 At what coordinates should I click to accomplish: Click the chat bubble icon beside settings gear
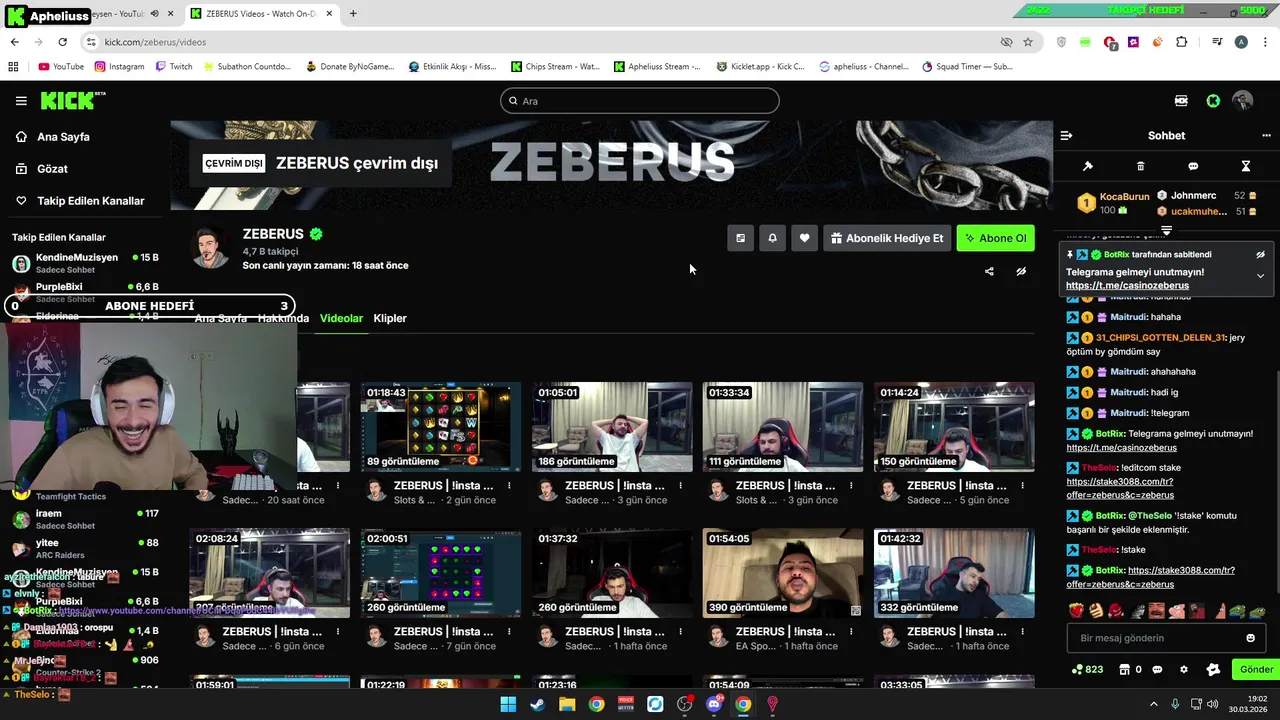[1157, 670]
